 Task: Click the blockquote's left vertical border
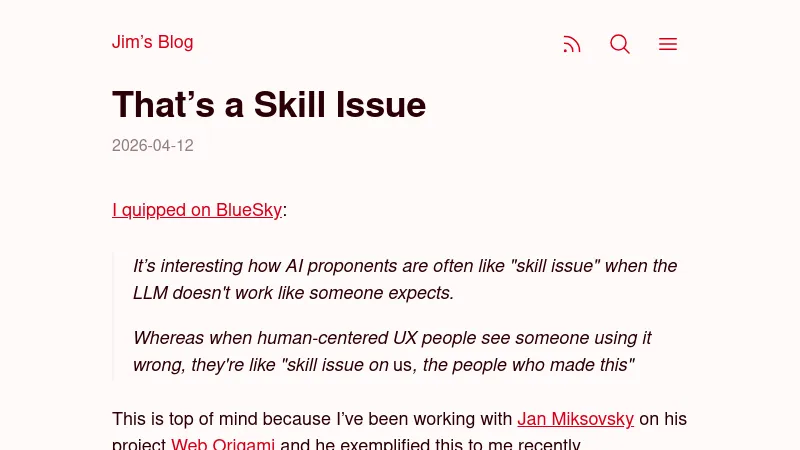(113, 315)
